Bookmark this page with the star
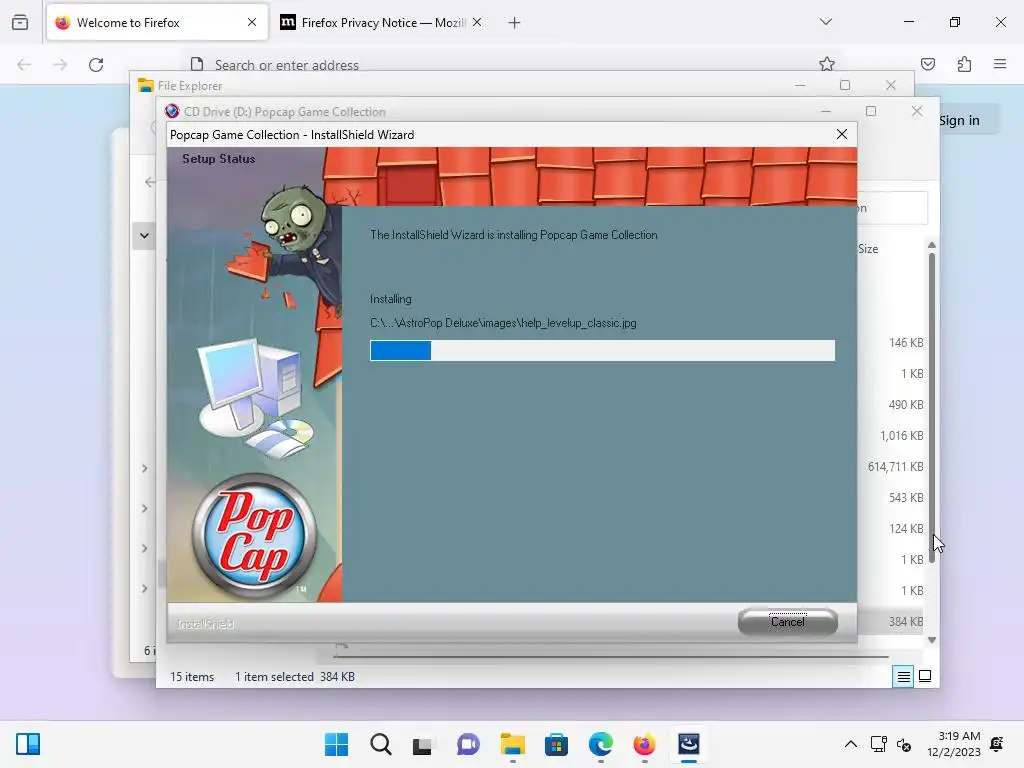This screenshot has height=768, width=1024. (827, 64)
